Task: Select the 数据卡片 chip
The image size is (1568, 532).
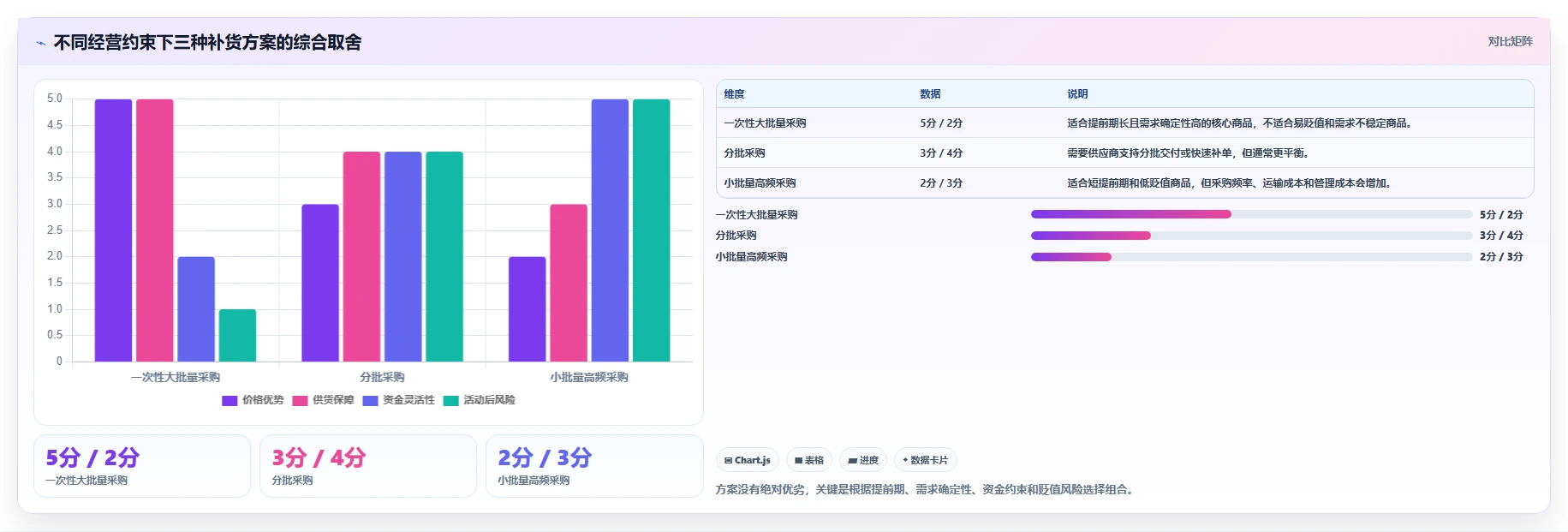Action: tap(926, 460)
